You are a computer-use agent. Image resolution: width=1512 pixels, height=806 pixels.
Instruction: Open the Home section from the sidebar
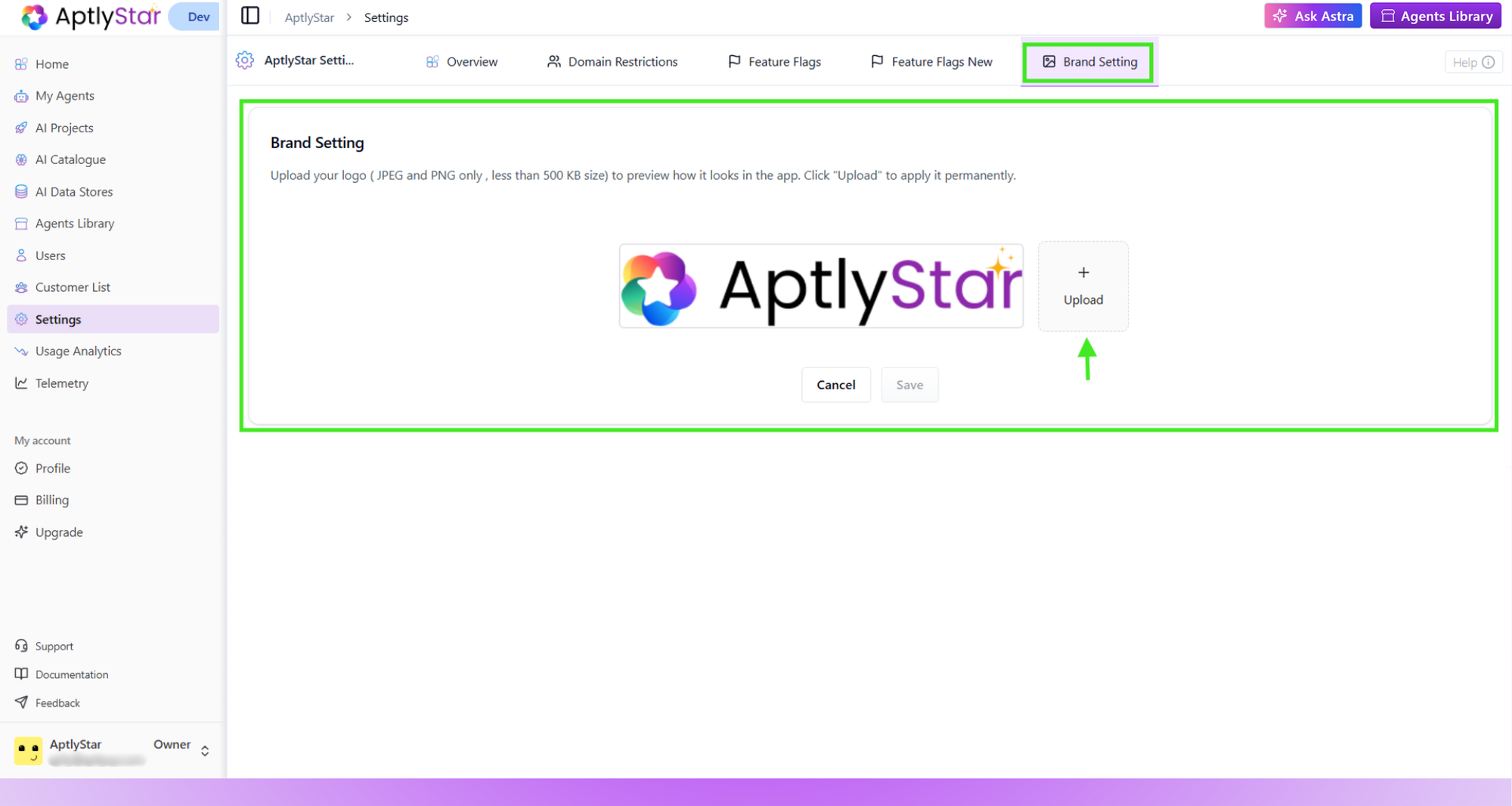click(51, 64)
